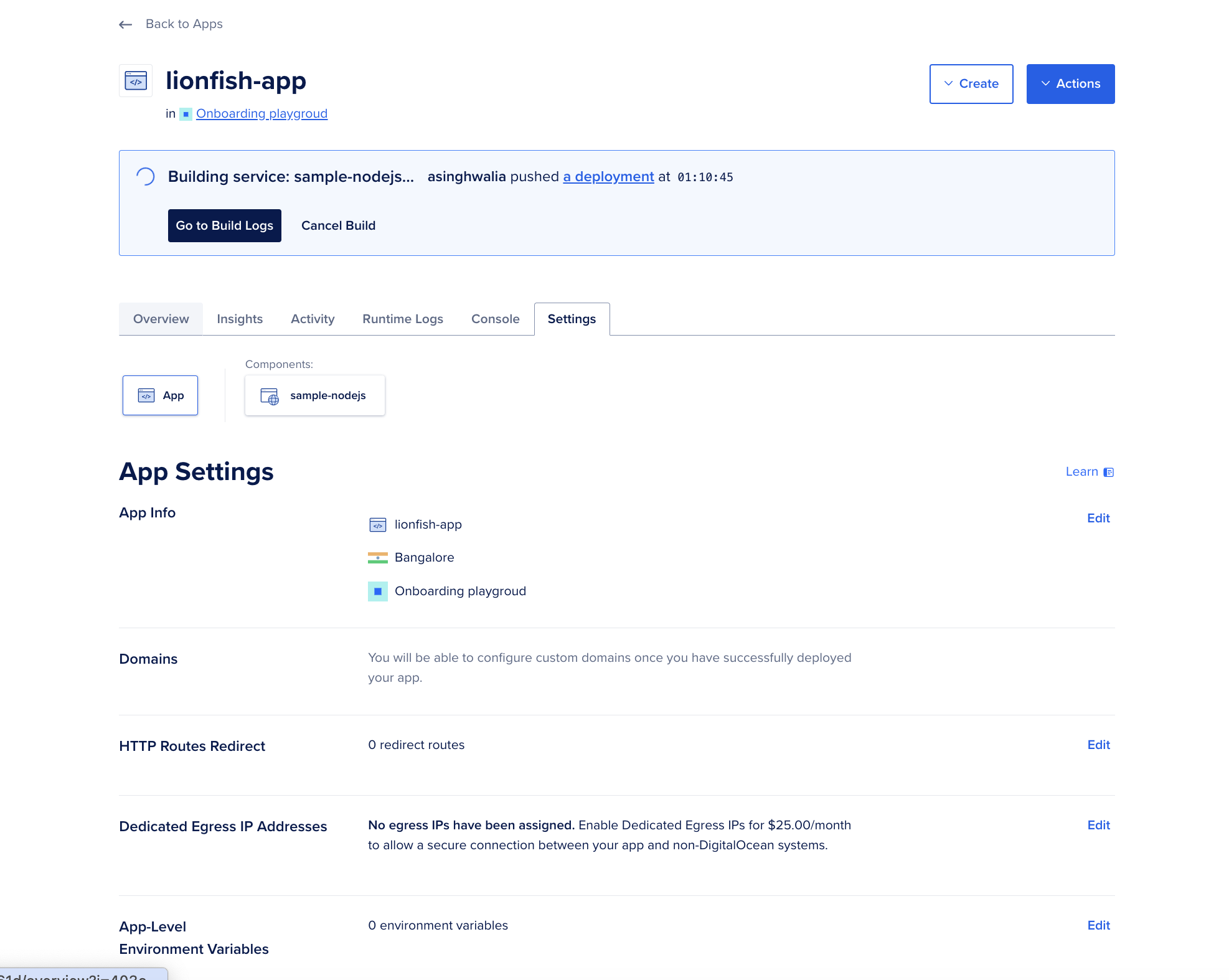This screenshot has width=1229, height=980.
Task: Open the a deployment link
Action: click(608, 177)
